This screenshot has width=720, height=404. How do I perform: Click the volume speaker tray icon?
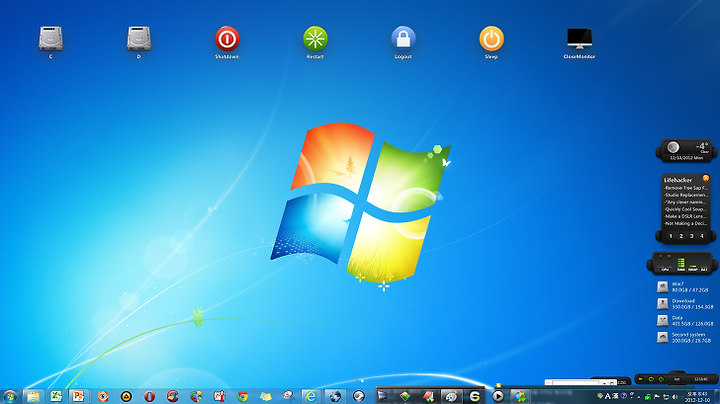(675, 397)
